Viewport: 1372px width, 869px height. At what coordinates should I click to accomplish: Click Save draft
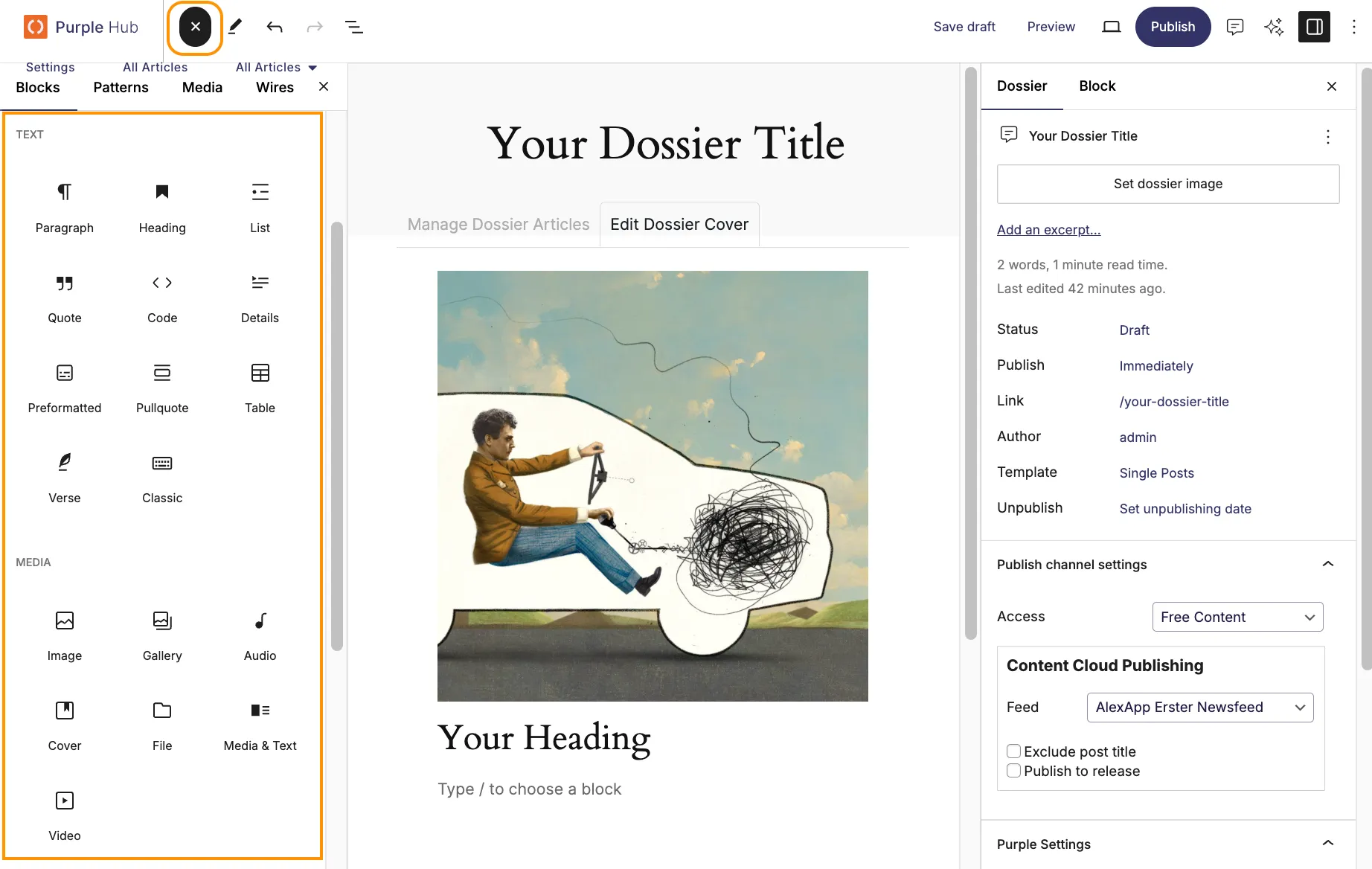click(x=964, y=27)
